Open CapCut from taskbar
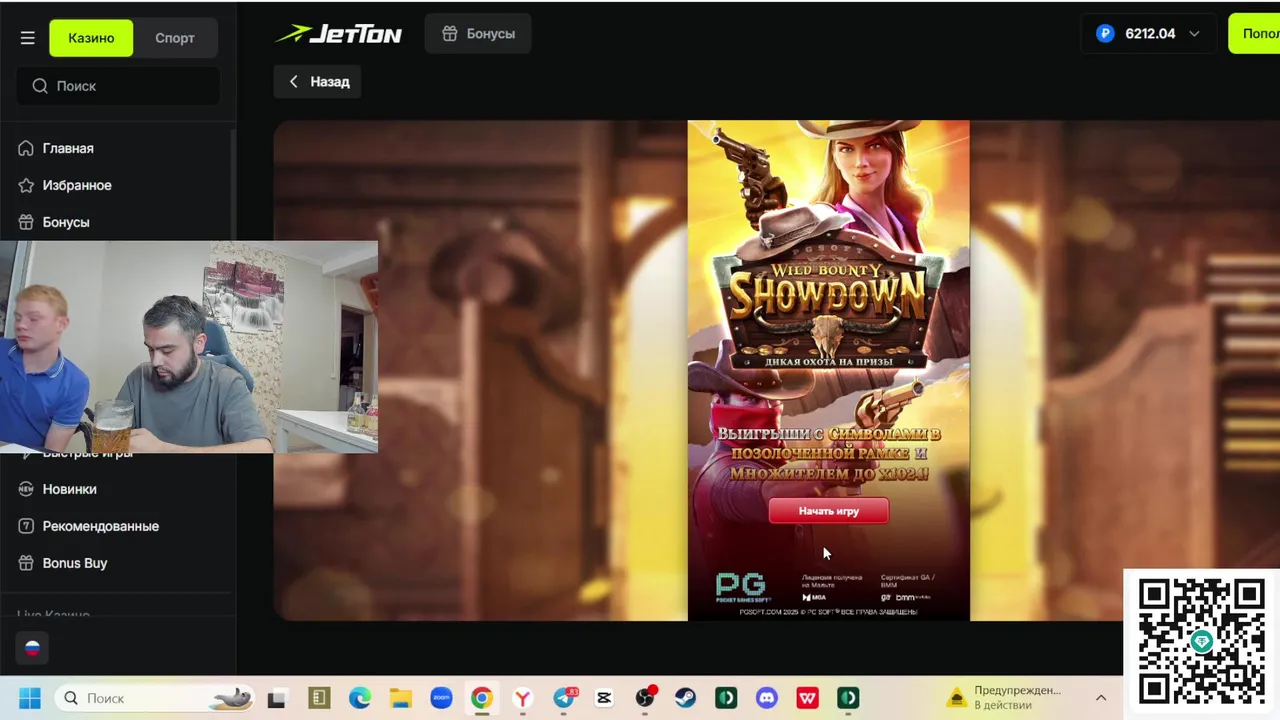The height and width of the screenshot is (720, 1280). coord(604,698)
